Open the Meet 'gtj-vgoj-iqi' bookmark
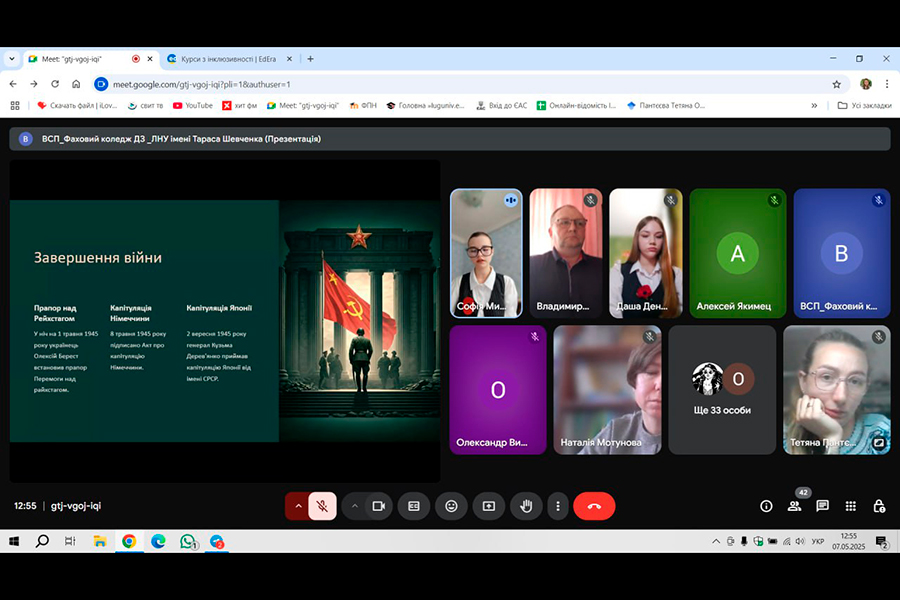The image size is (900, 600). tap(303, 106)
